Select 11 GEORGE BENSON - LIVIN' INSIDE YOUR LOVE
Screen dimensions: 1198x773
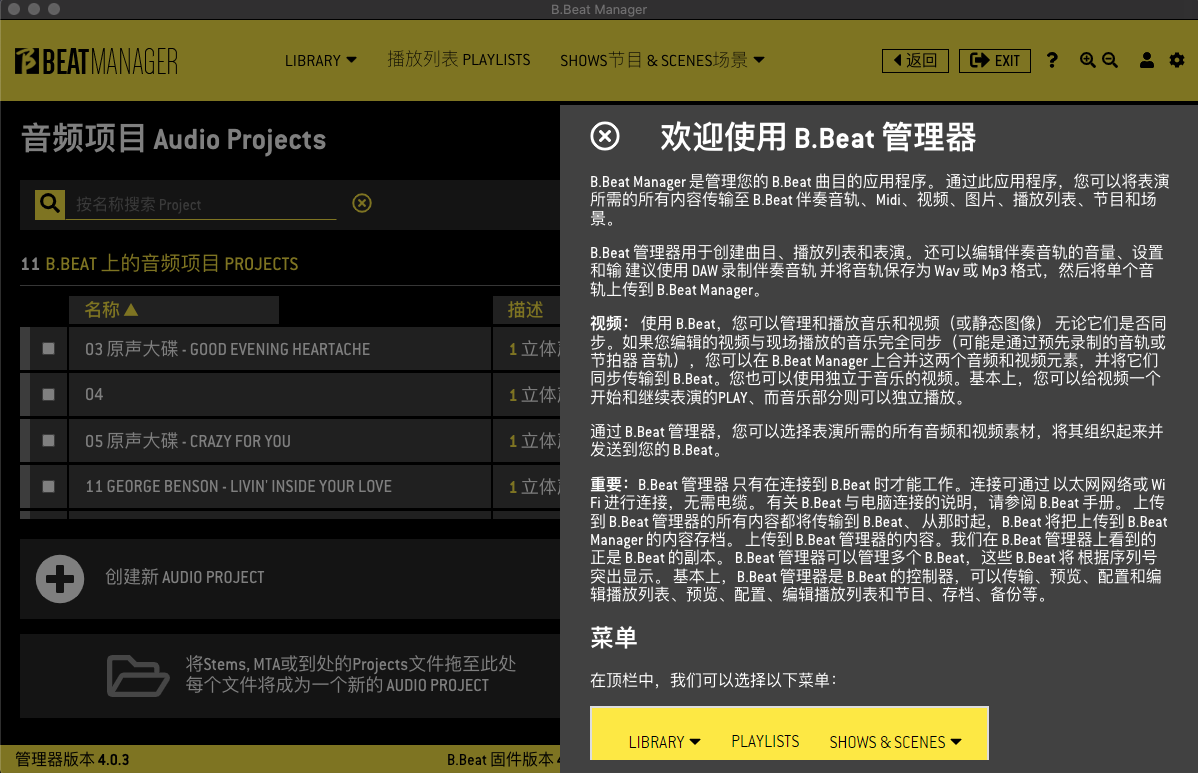pyautogui.click(x=280, y=487)
